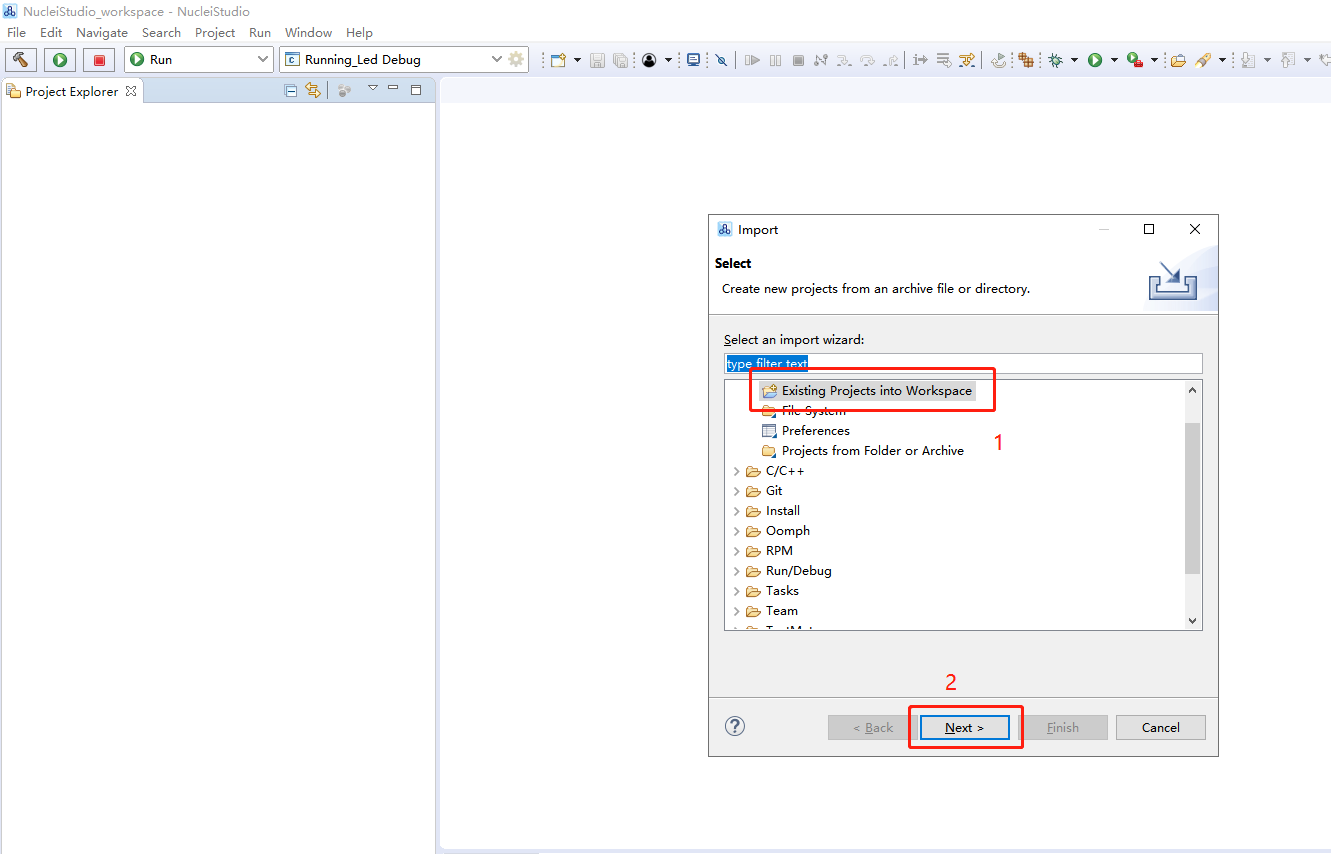This screenshot has height=854, width=1331.
Task: Click the Step Over icon
Action: (867, 60)
